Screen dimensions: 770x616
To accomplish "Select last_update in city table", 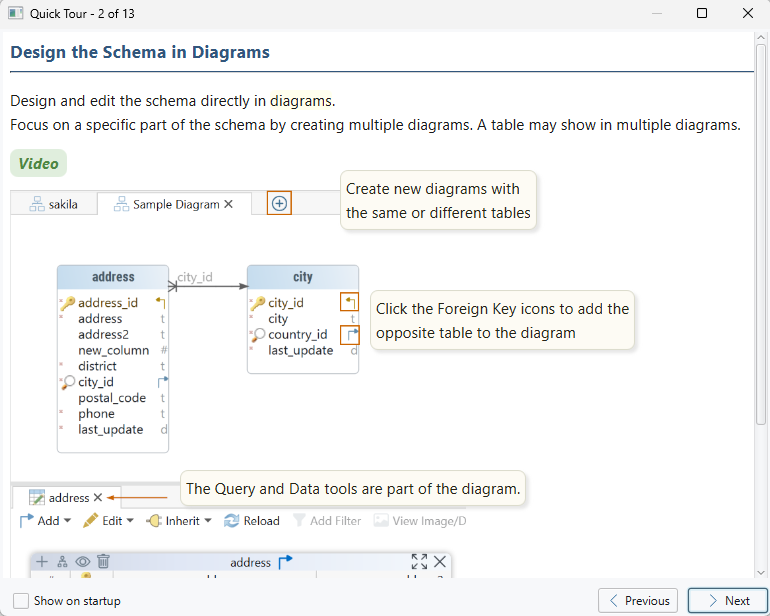I will pyautogui.click(x=301, y=350).
